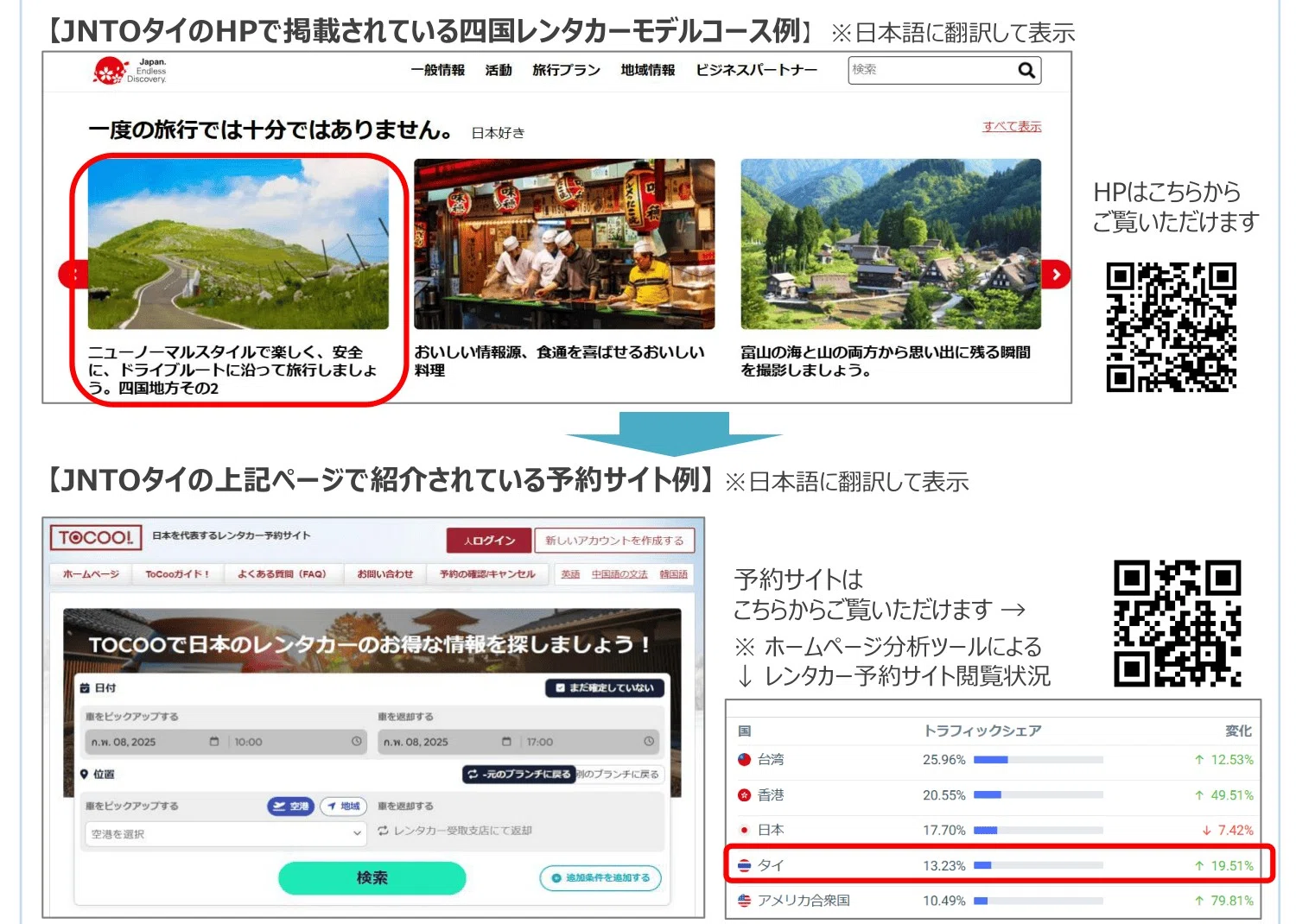This screenshot has height=924, width=1296.
Task: Open the 空港を選択 dropdown
Action: (225, 834)
